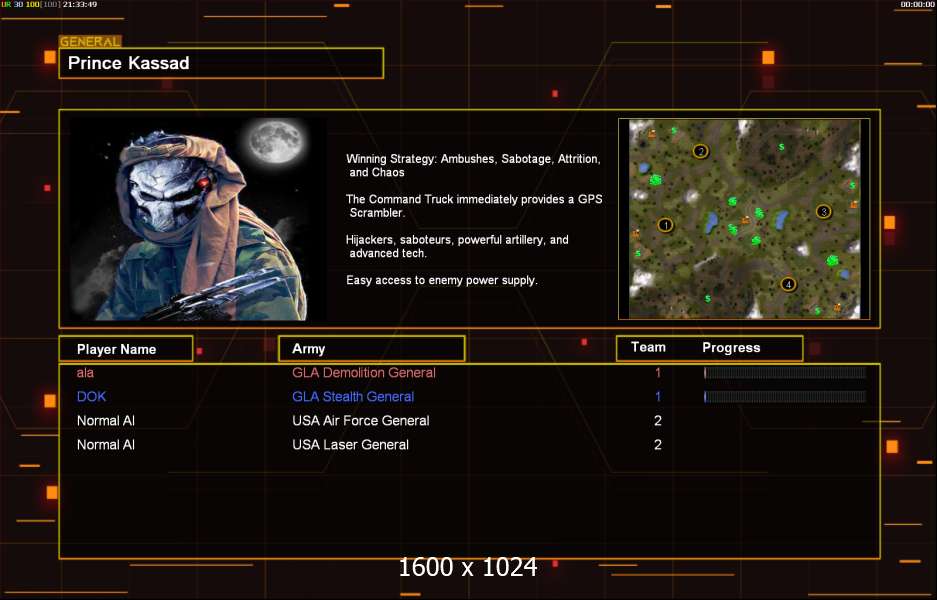Click GLA Demolition General army entry

coord(364,373)
